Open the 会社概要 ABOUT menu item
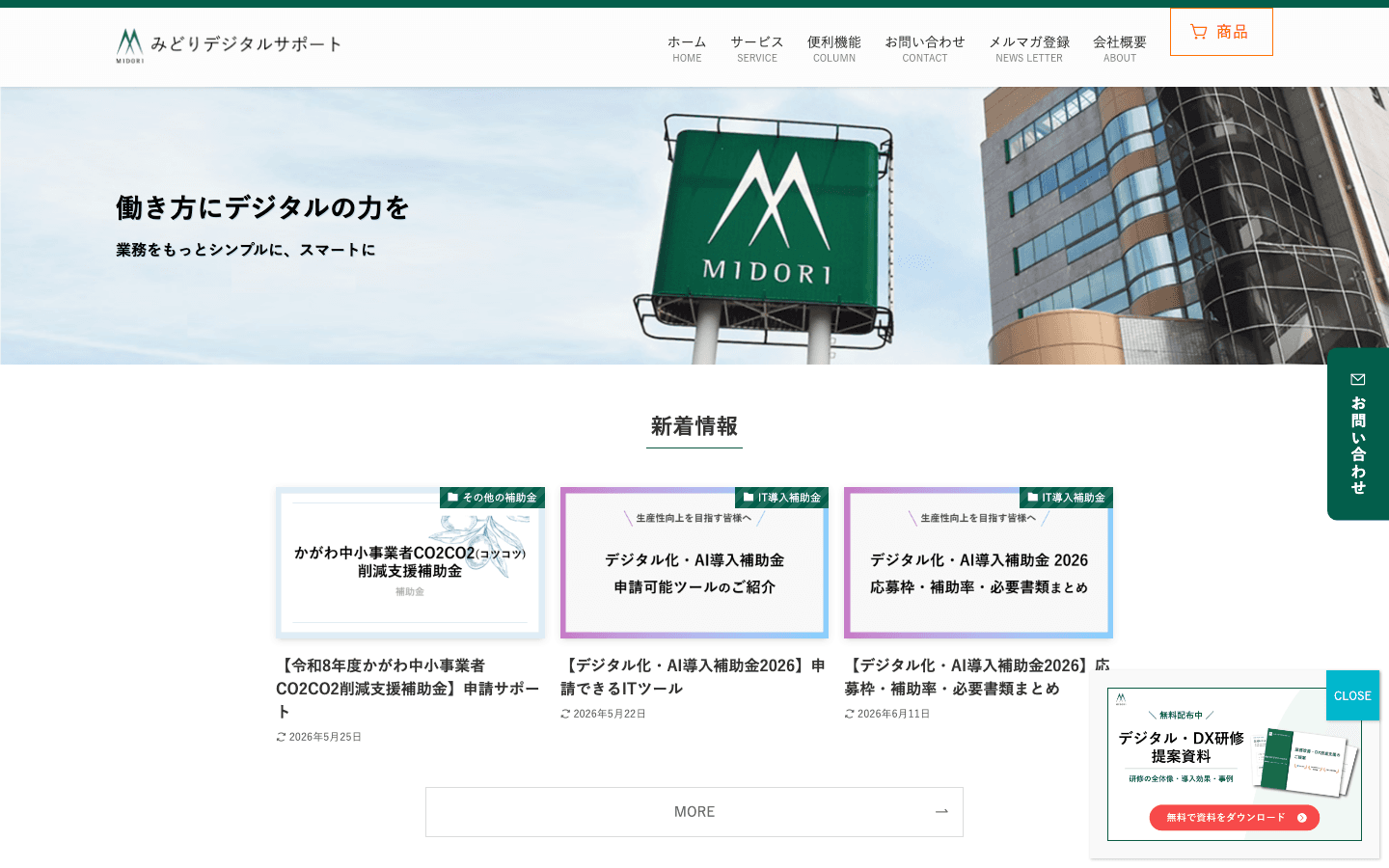 (1120, 48)
